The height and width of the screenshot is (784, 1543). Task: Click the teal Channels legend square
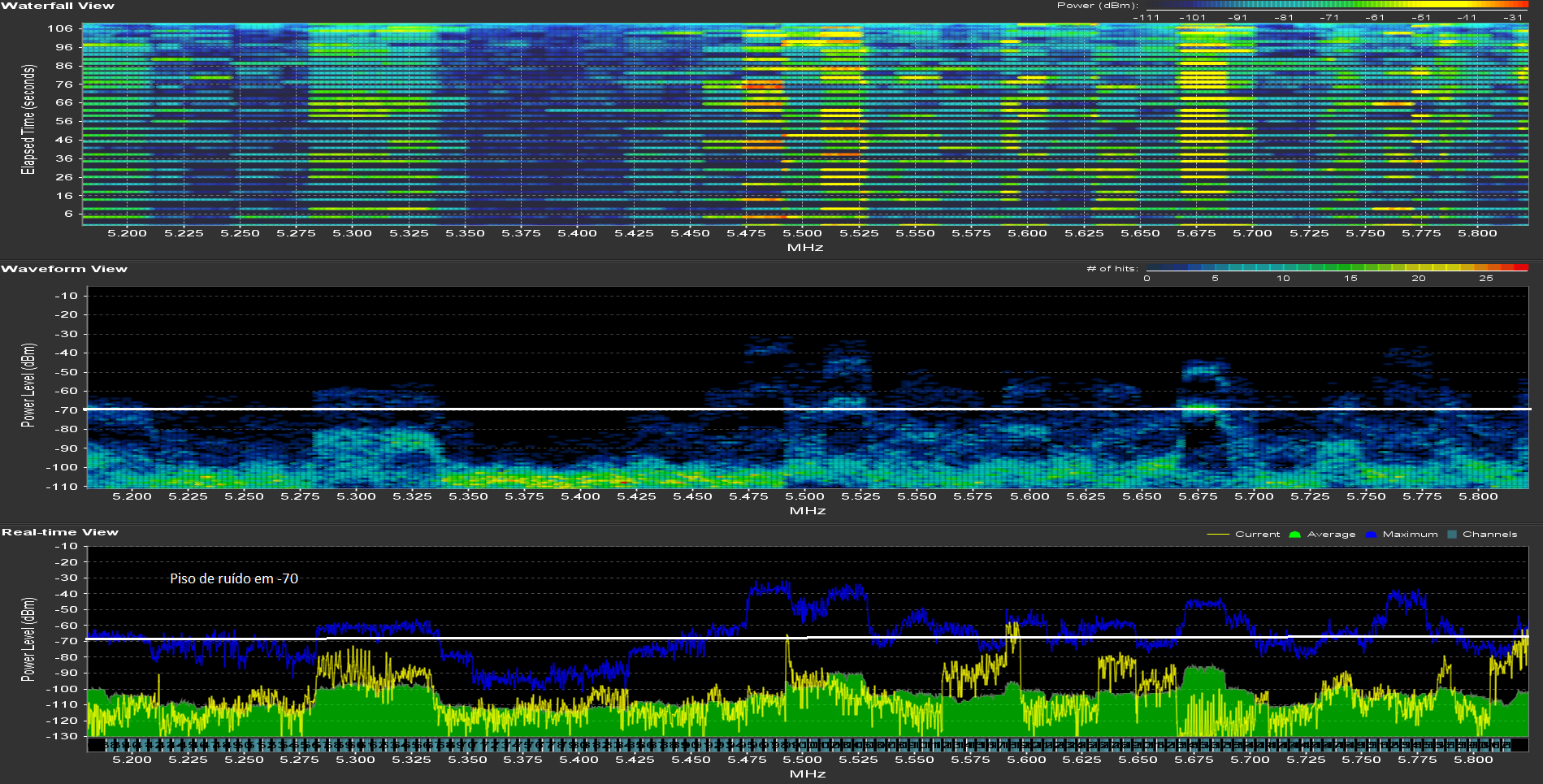[1452, 535]
